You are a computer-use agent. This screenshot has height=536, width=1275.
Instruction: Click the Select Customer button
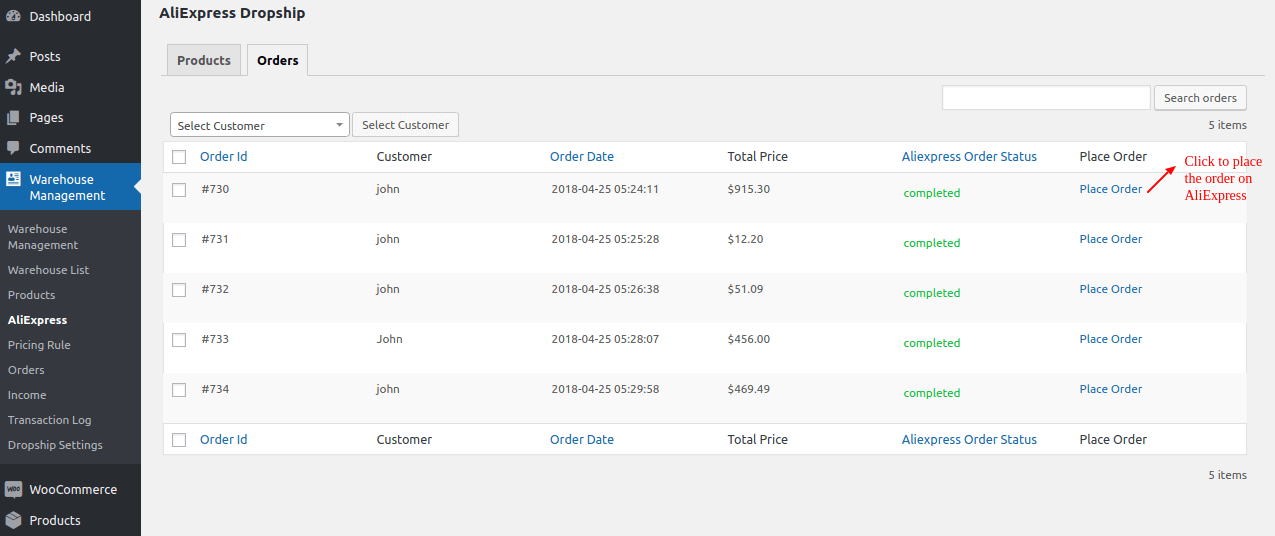(x=405, y=125)
